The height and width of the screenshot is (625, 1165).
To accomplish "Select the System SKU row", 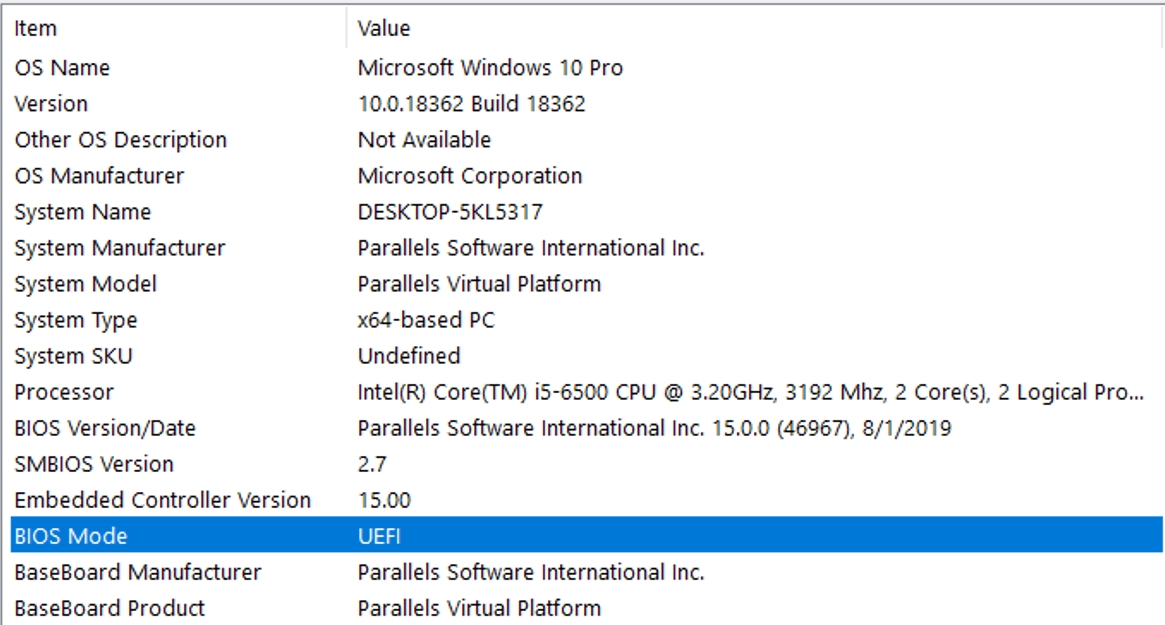I will (73, 356).
